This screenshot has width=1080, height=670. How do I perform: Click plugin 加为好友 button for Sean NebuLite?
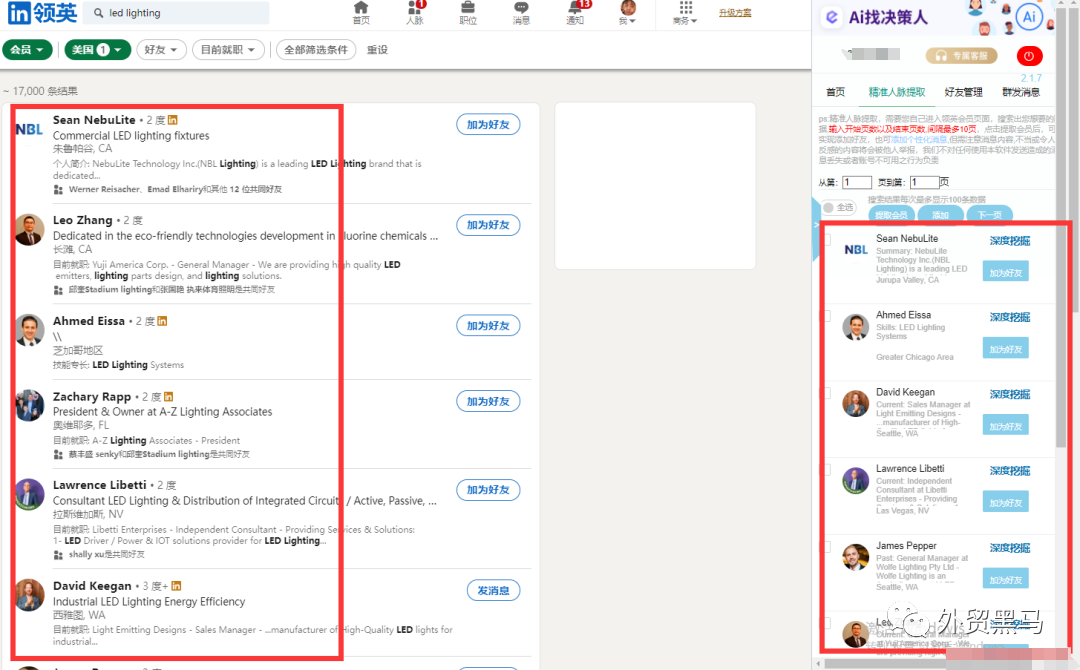click(1006, 273)
